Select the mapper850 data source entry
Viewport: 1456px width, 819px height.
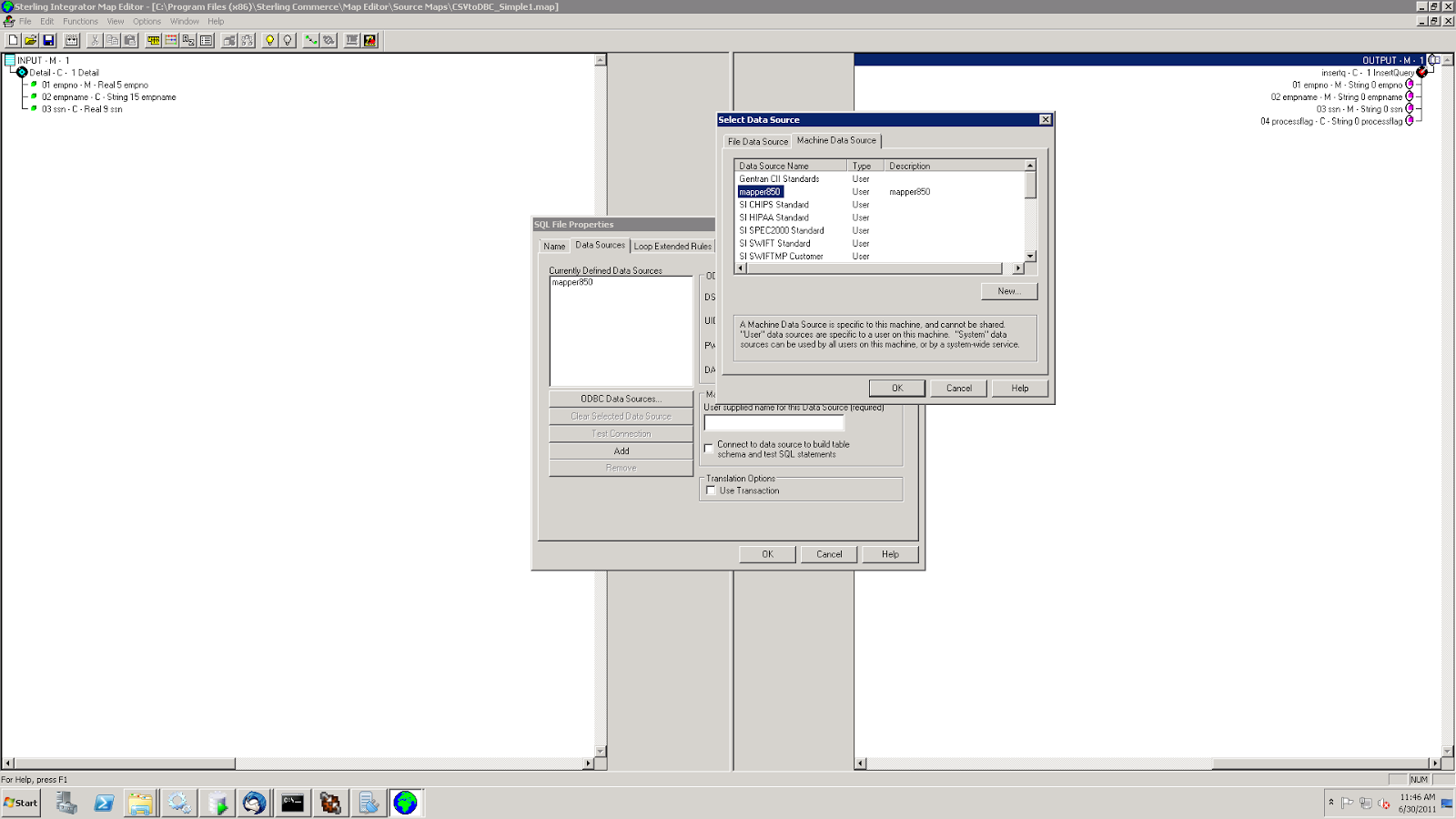pyautogui.click(x=760, y=192)
